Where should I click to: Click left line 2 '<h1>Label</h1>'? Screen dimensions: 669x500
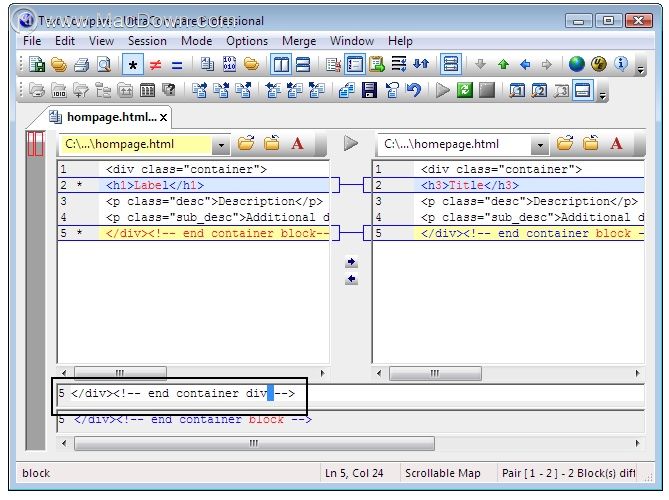click(155, 185)
